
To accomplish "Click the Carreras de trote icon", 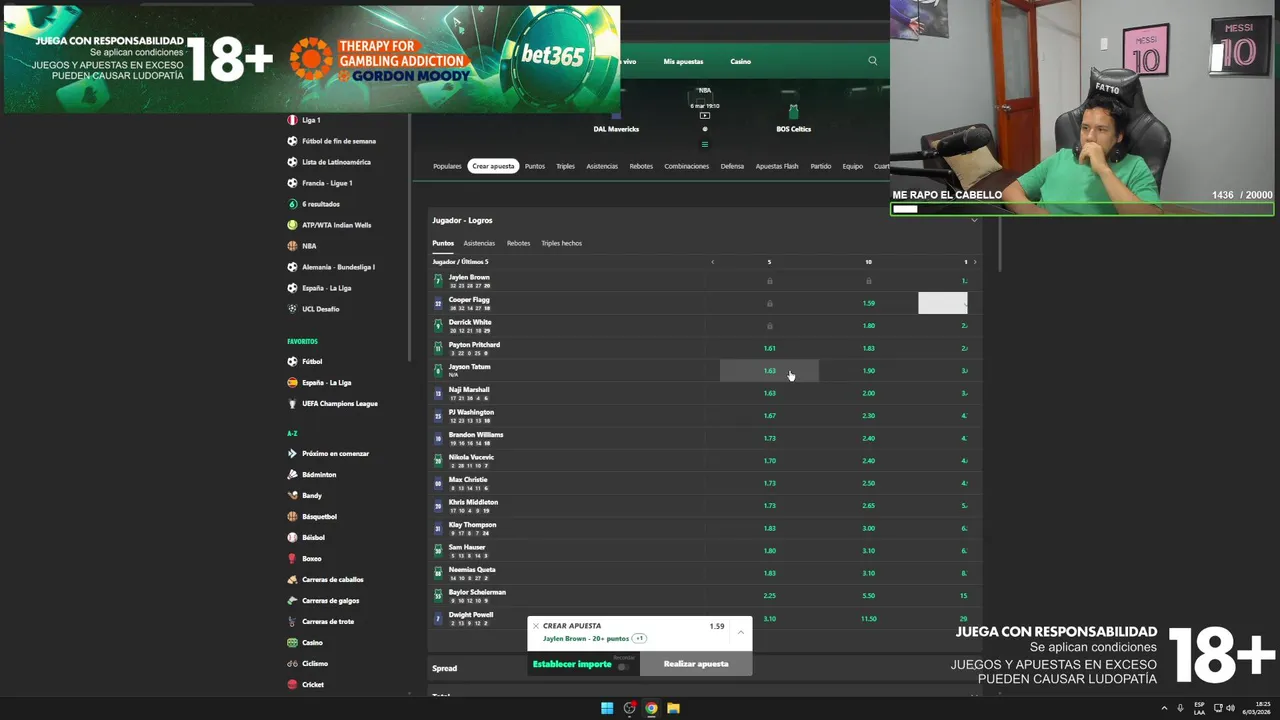I will click(x=292, y=621).
